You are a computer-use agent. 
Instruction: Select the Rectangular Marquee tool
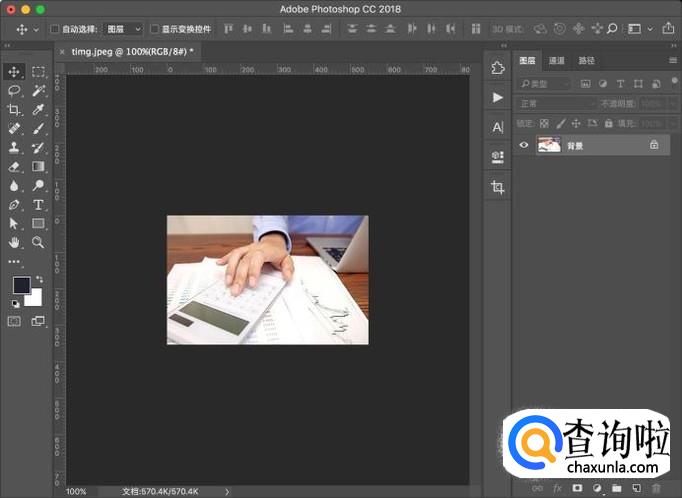click(38, 71)
